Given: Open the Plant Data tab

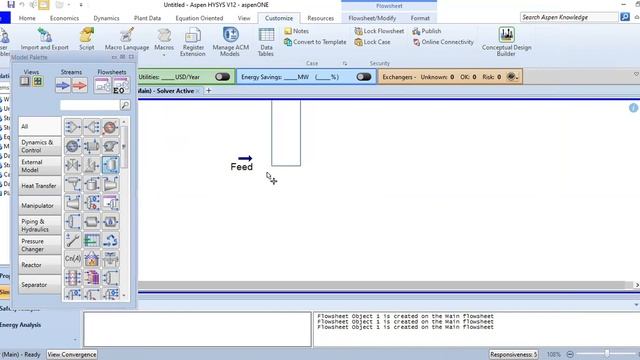Looking at the screenshot, I should pyautogui.click(x=147, y=18).
